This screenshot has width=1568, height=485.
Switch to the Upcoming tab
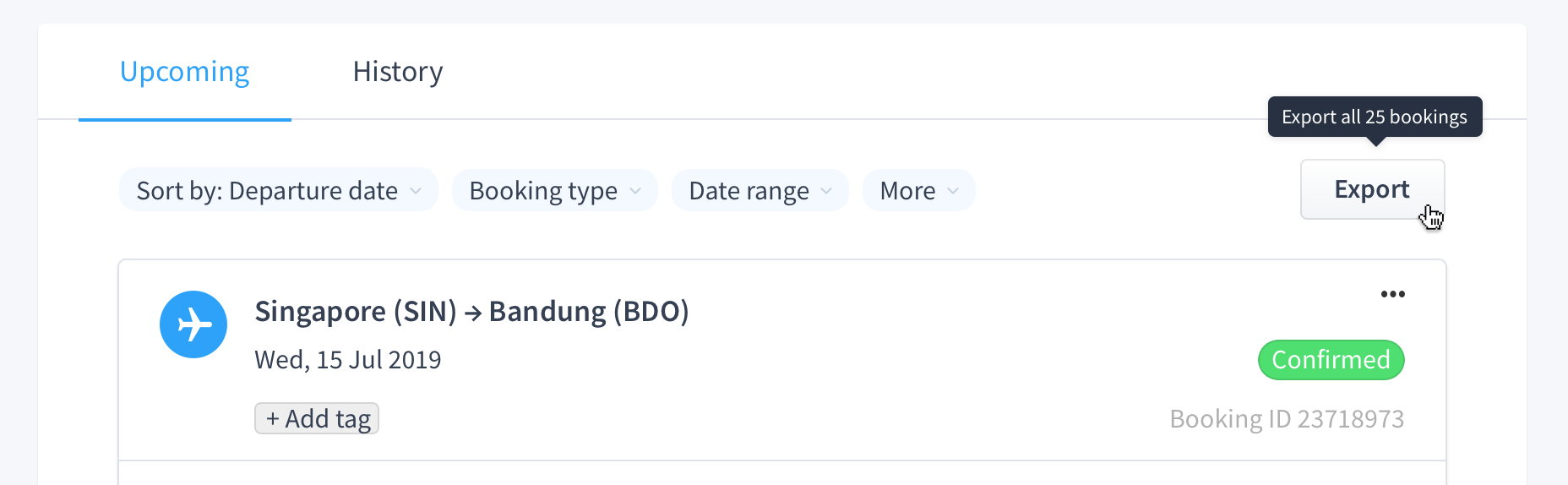tap(184, 72)
